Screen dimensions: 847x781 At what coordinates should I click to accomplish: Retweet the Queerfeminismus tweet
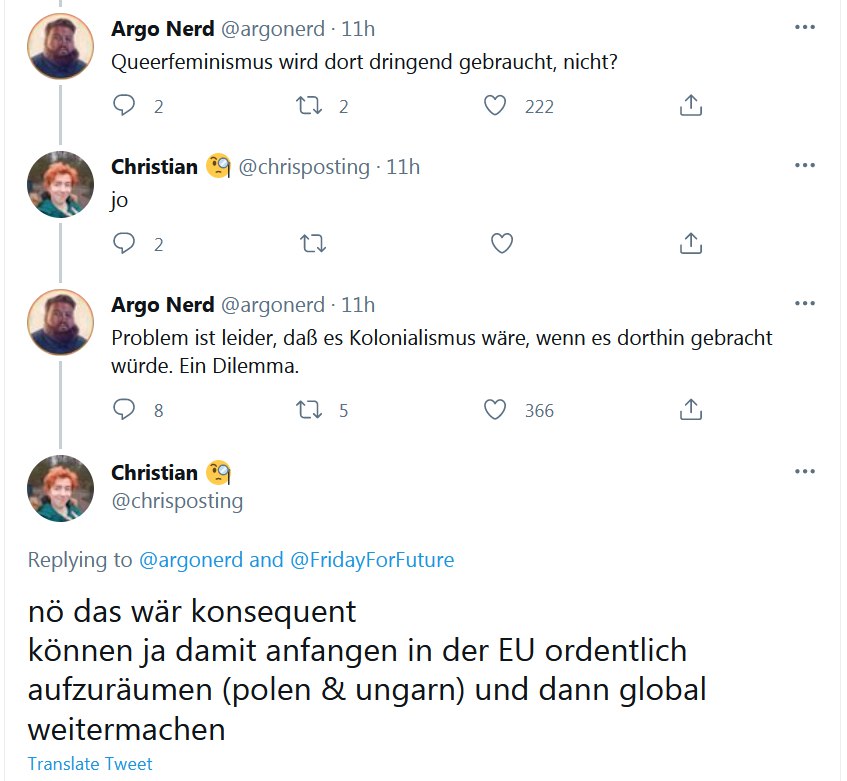(x=309, y=105)
